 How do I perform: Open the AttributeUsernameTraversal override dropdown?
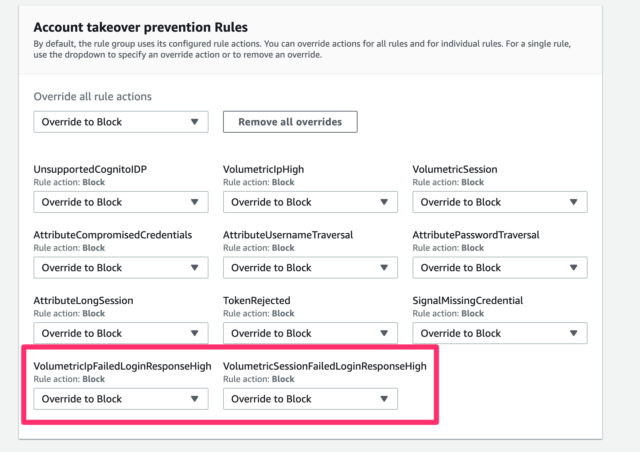310,267
